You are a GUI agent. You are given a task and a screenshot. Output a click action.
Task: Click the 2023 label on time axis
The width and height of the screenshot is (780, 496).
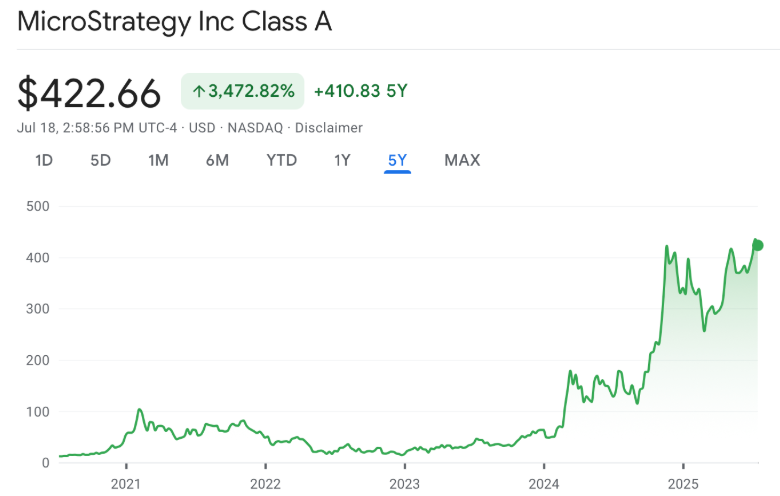pos(404,482)
